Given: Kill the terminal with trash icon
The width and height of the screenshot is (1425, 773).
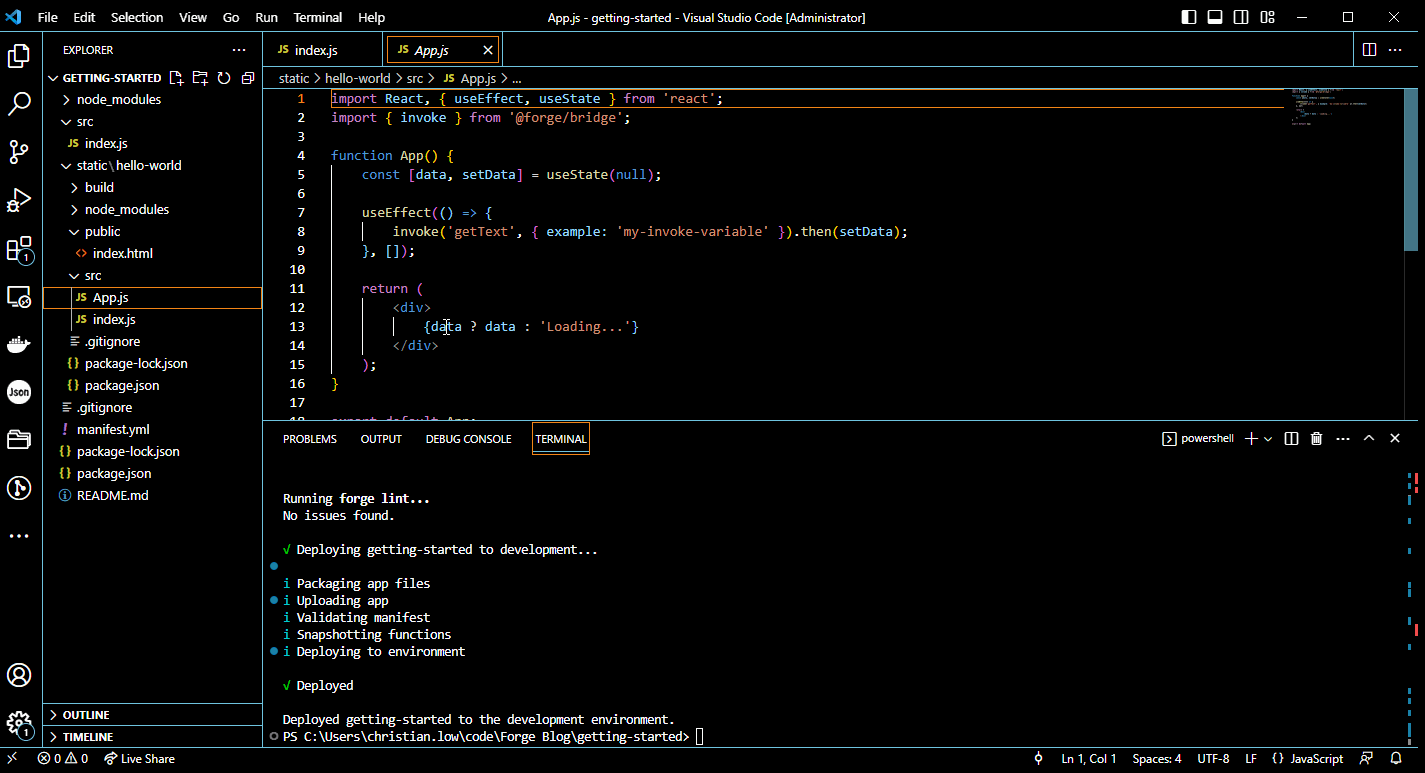Looking at the screenshot, I should click(1316, 439).
